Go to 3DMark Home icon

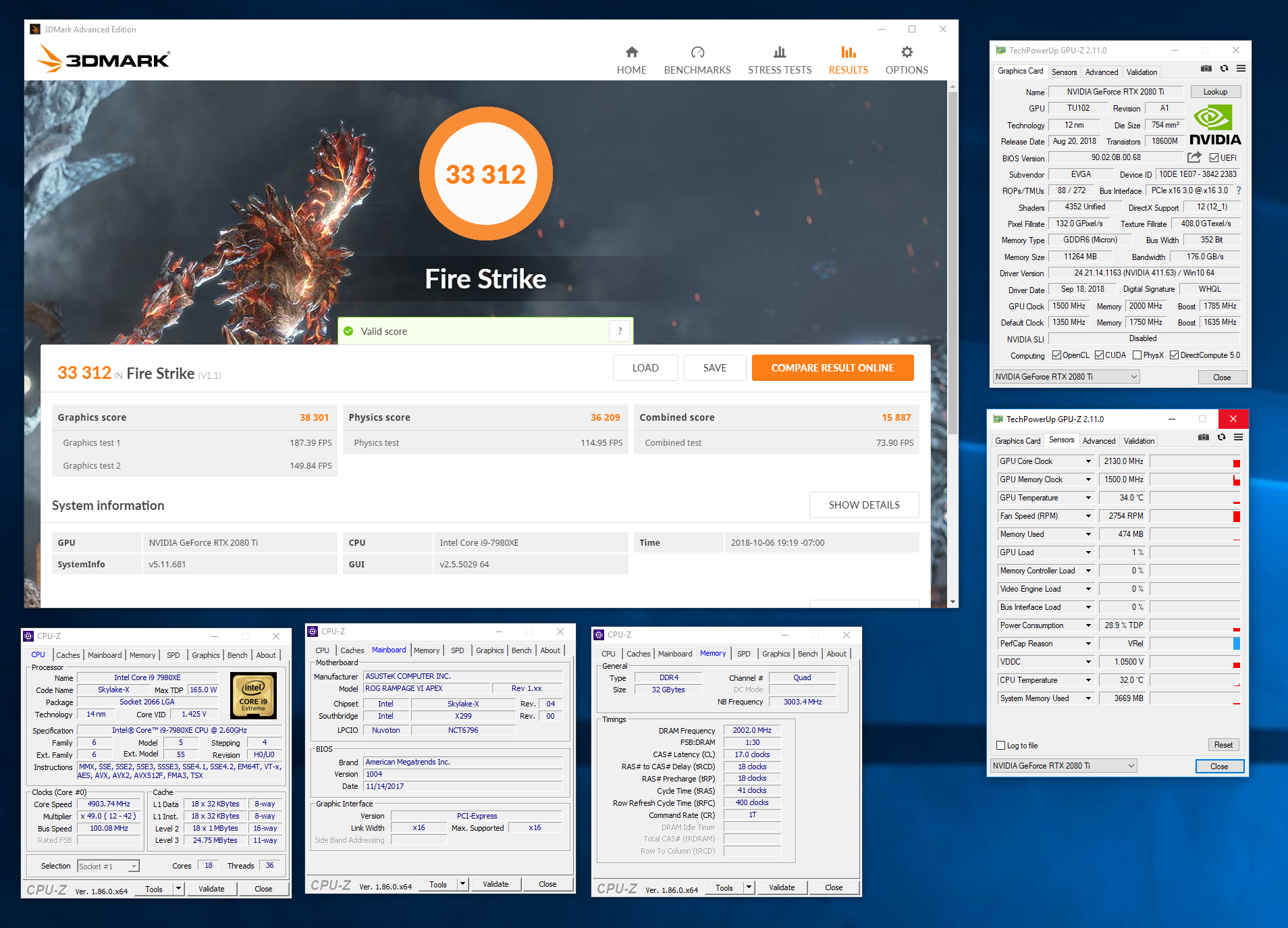[x=632, y=52]
